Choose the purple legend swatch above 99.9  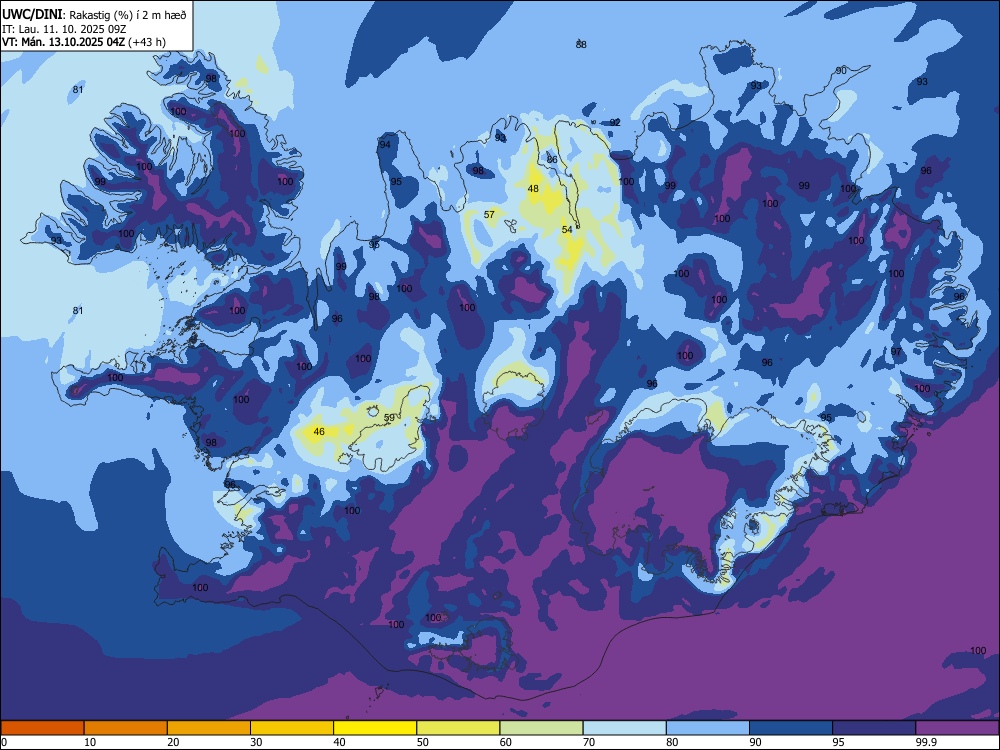[x=957, y=728]
